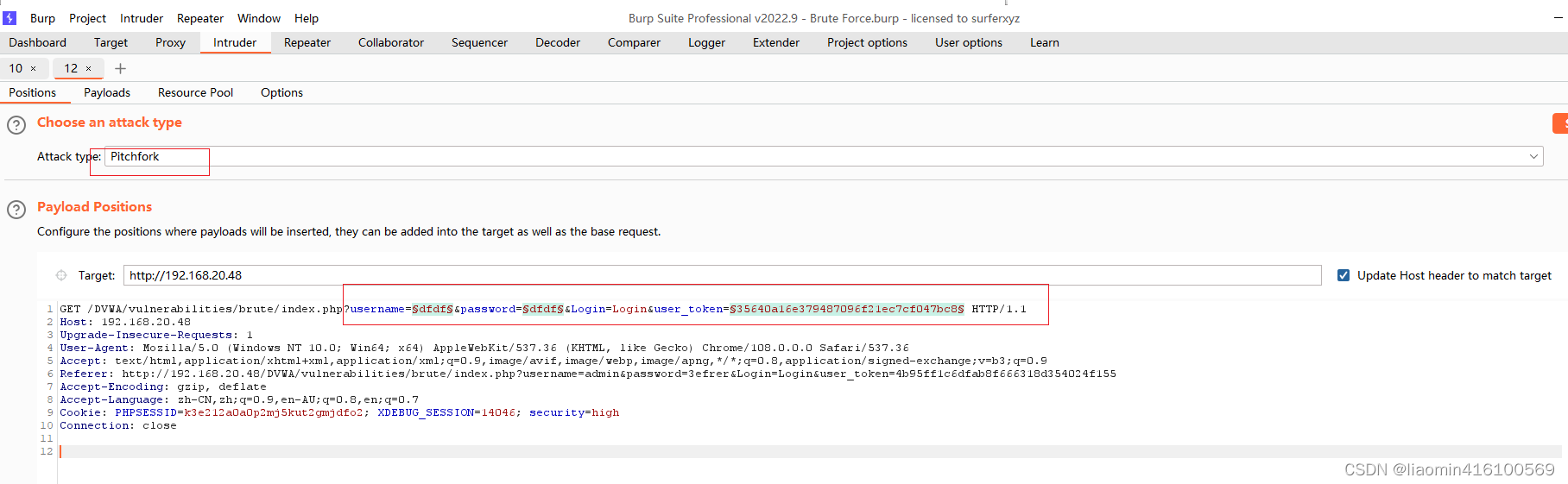The image size is (1568, 484).
Task: Toggle Update Host header to match target
Action: point(1344,275)
